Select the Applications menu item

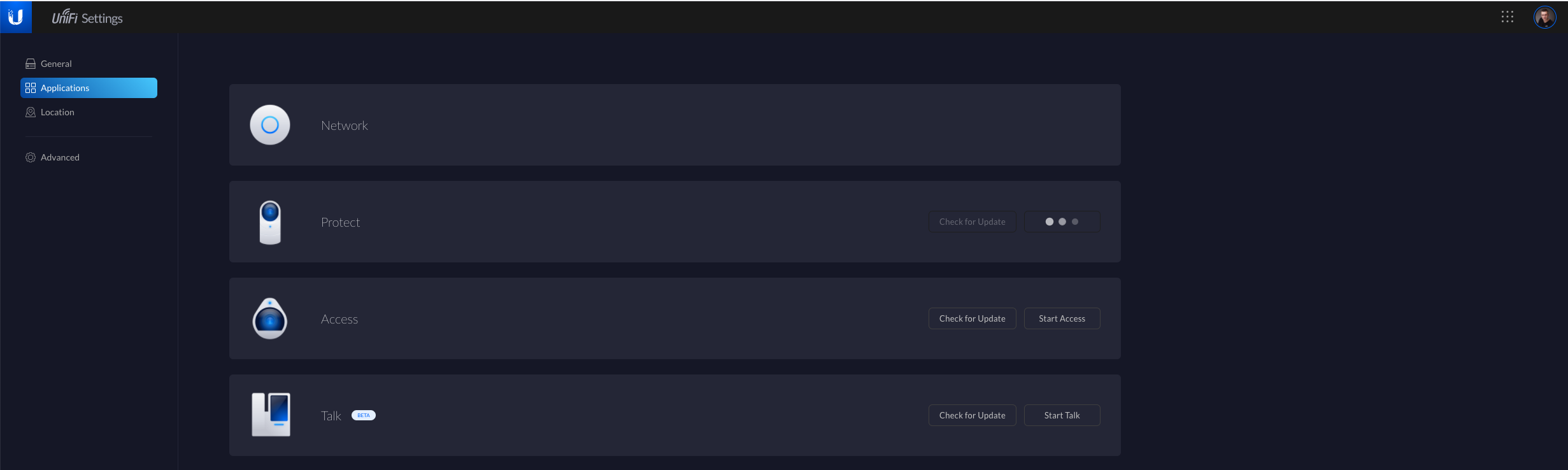(x=89, y=88)
